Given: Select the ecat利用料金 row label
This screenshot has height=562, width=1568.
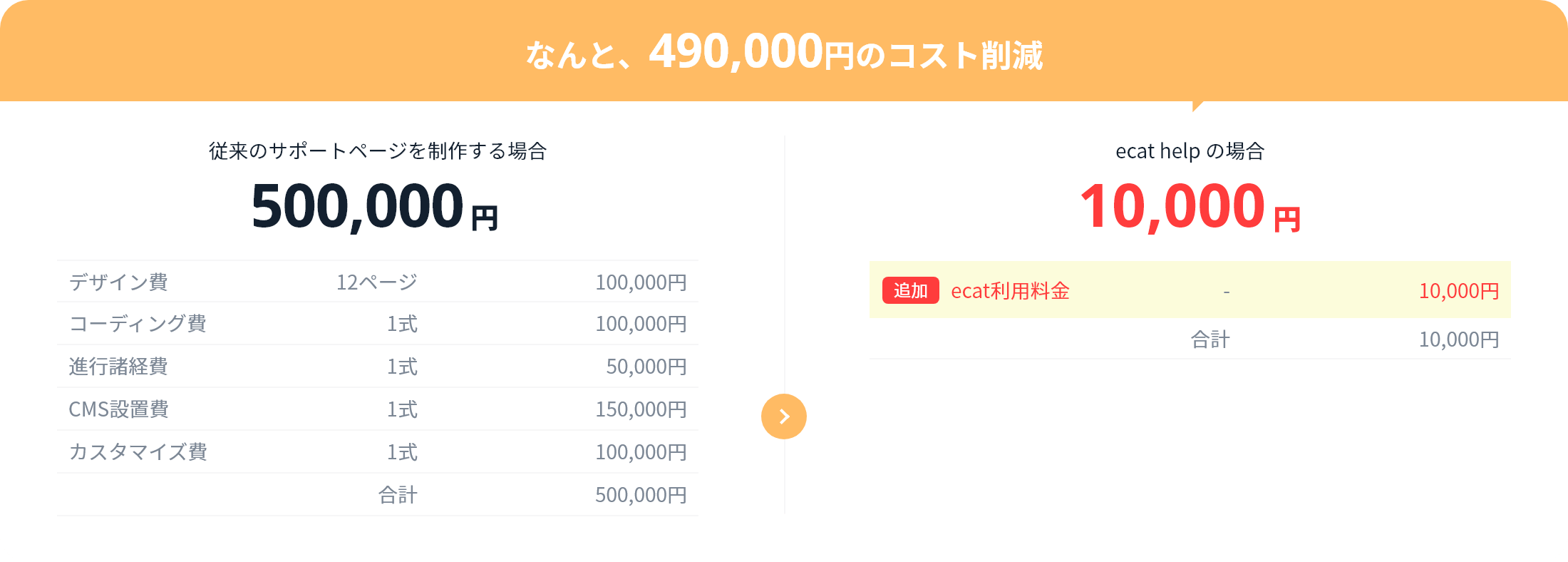Looking at the screenshot, I should [x=1011, y=291].
